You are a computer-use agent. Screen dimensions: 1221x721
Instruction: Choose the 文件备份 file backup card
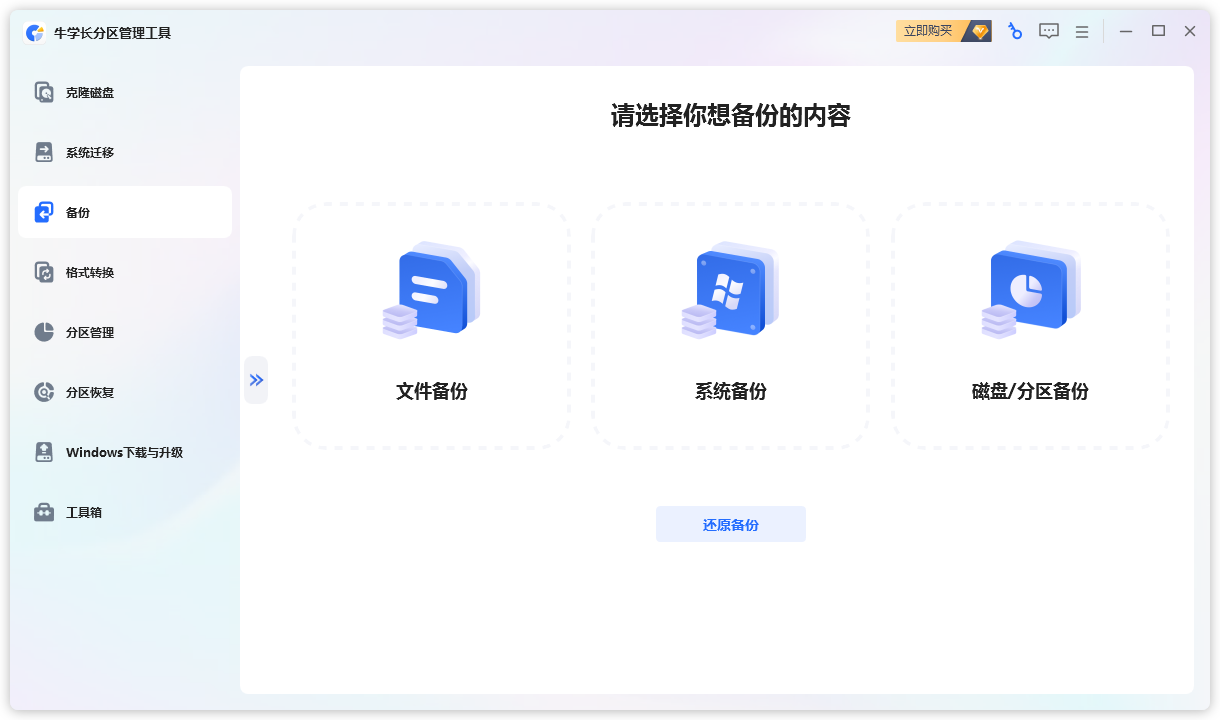[x=431, y=326]
